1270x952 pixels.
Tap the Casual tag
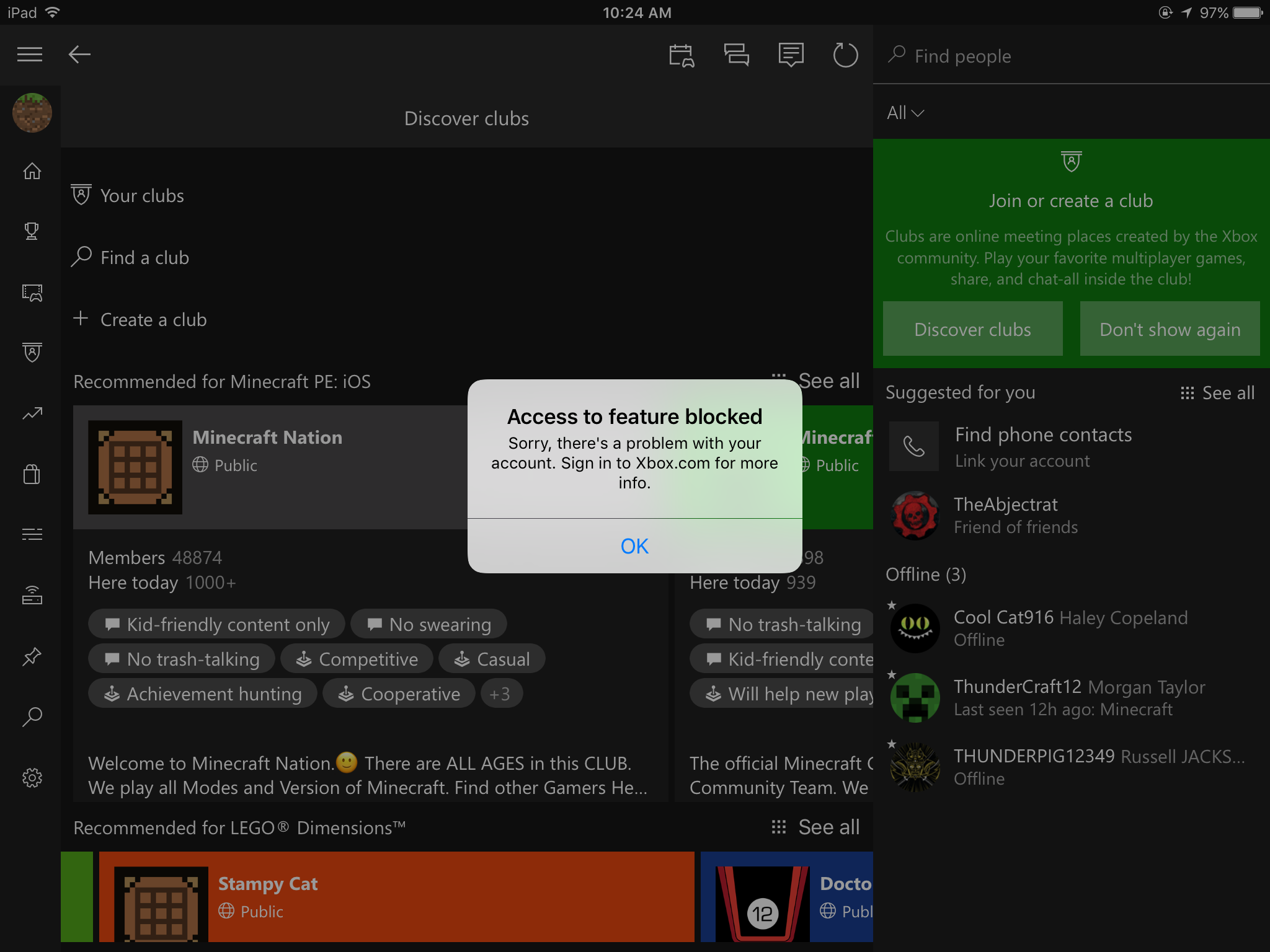click(x=492, y=659)
